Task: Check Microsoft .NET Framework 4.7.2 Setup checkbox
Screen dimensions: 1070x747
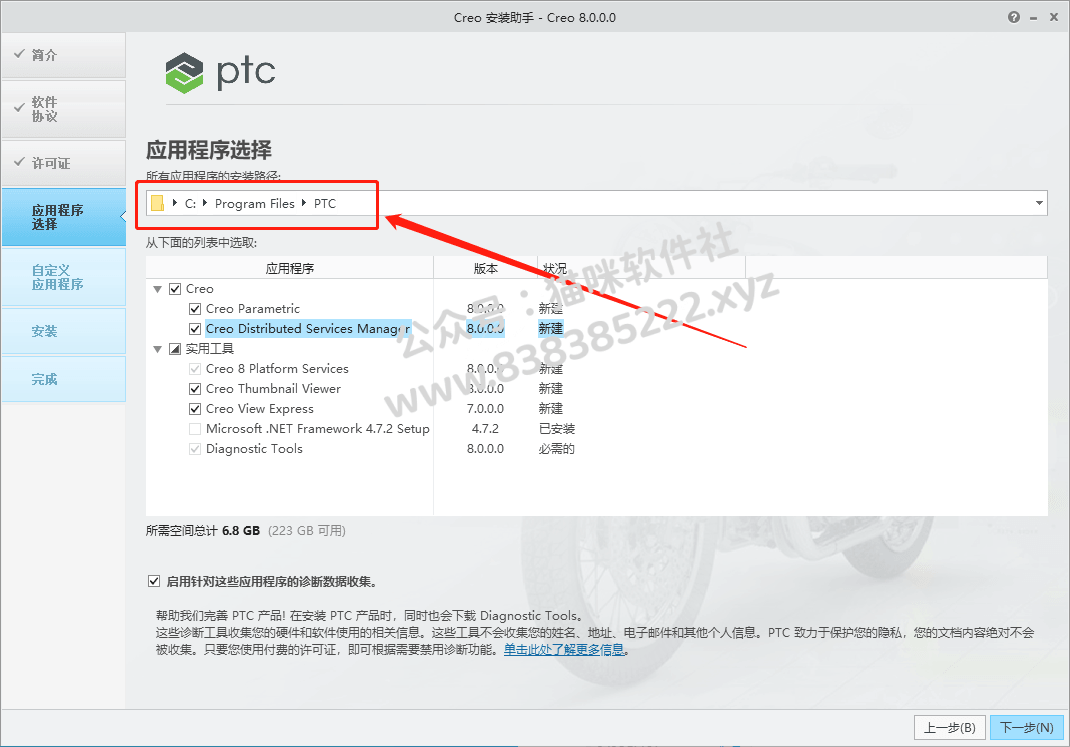Action: [x=195, y=429]
